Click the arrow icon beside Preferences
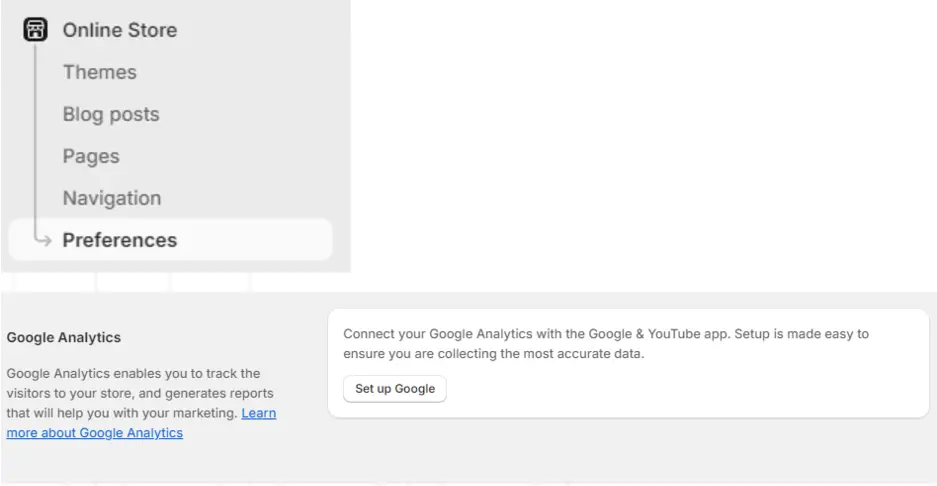Viewport: 937px width, 486px height. tap(43, 240)
